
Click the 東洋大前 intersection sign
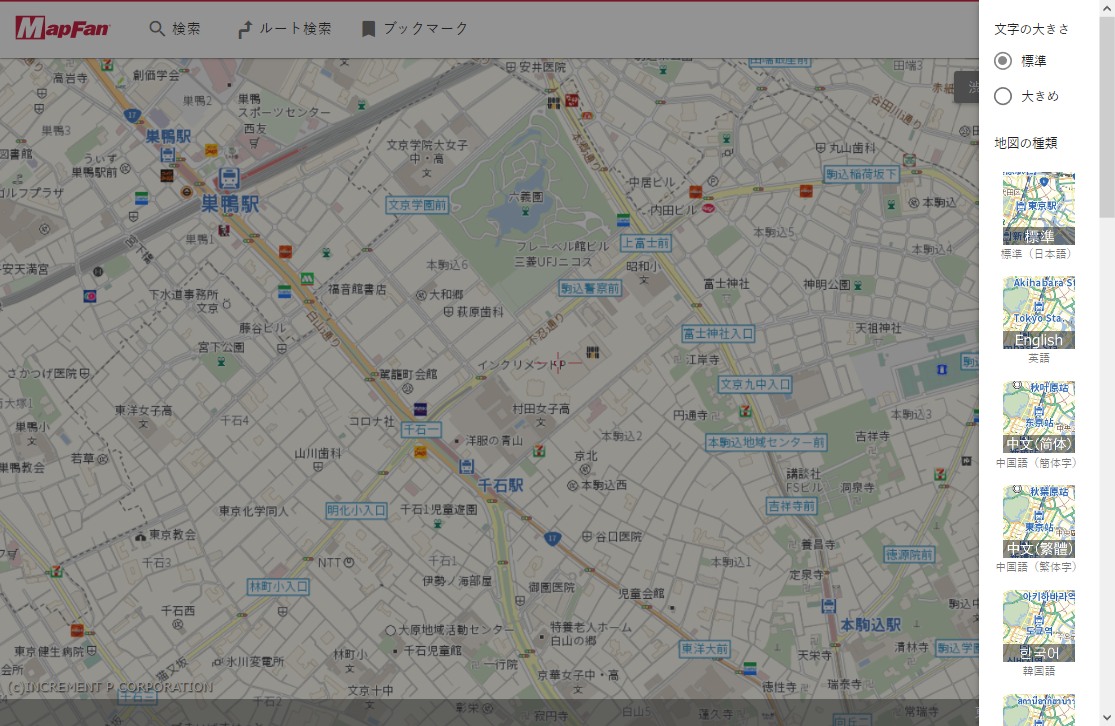click(x=705, y=649)
